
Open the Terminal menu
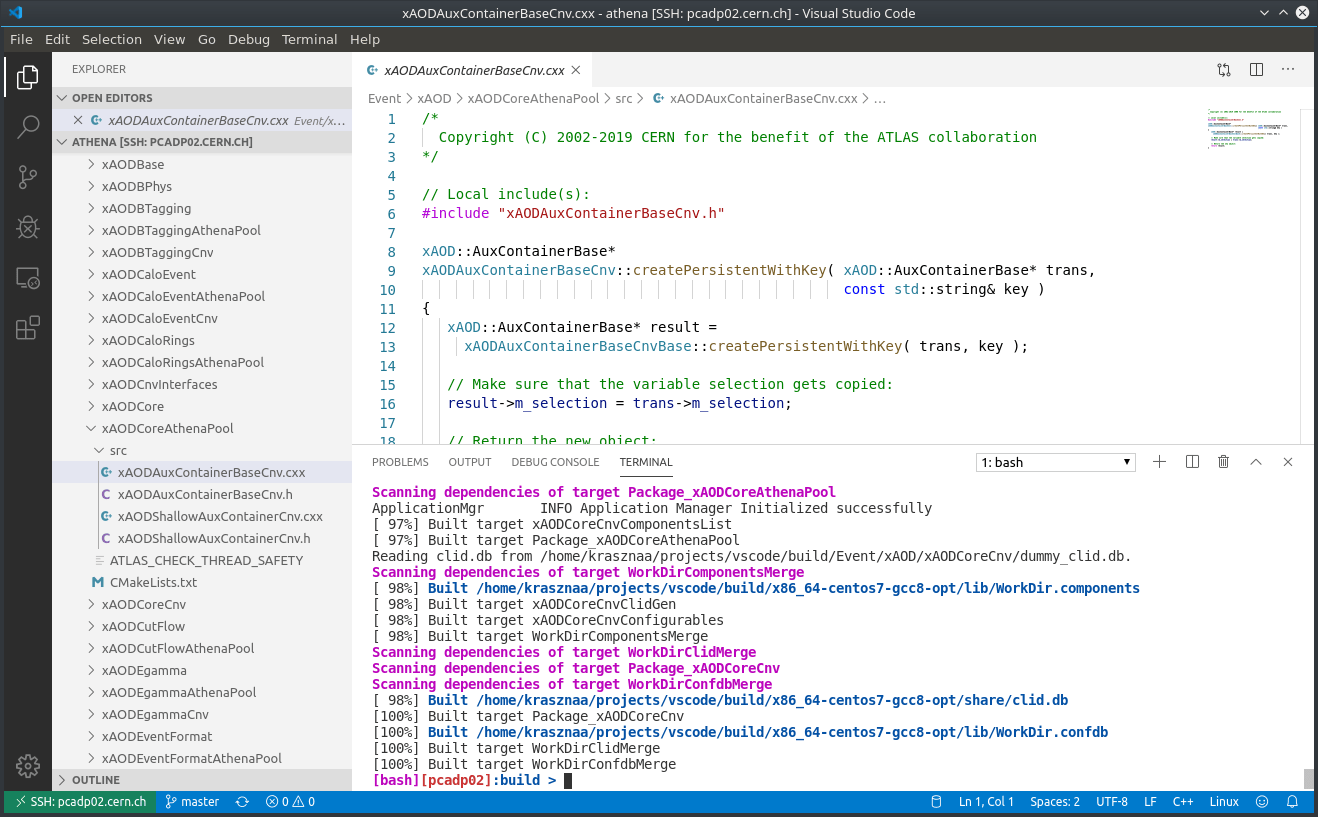coord(310,39)
